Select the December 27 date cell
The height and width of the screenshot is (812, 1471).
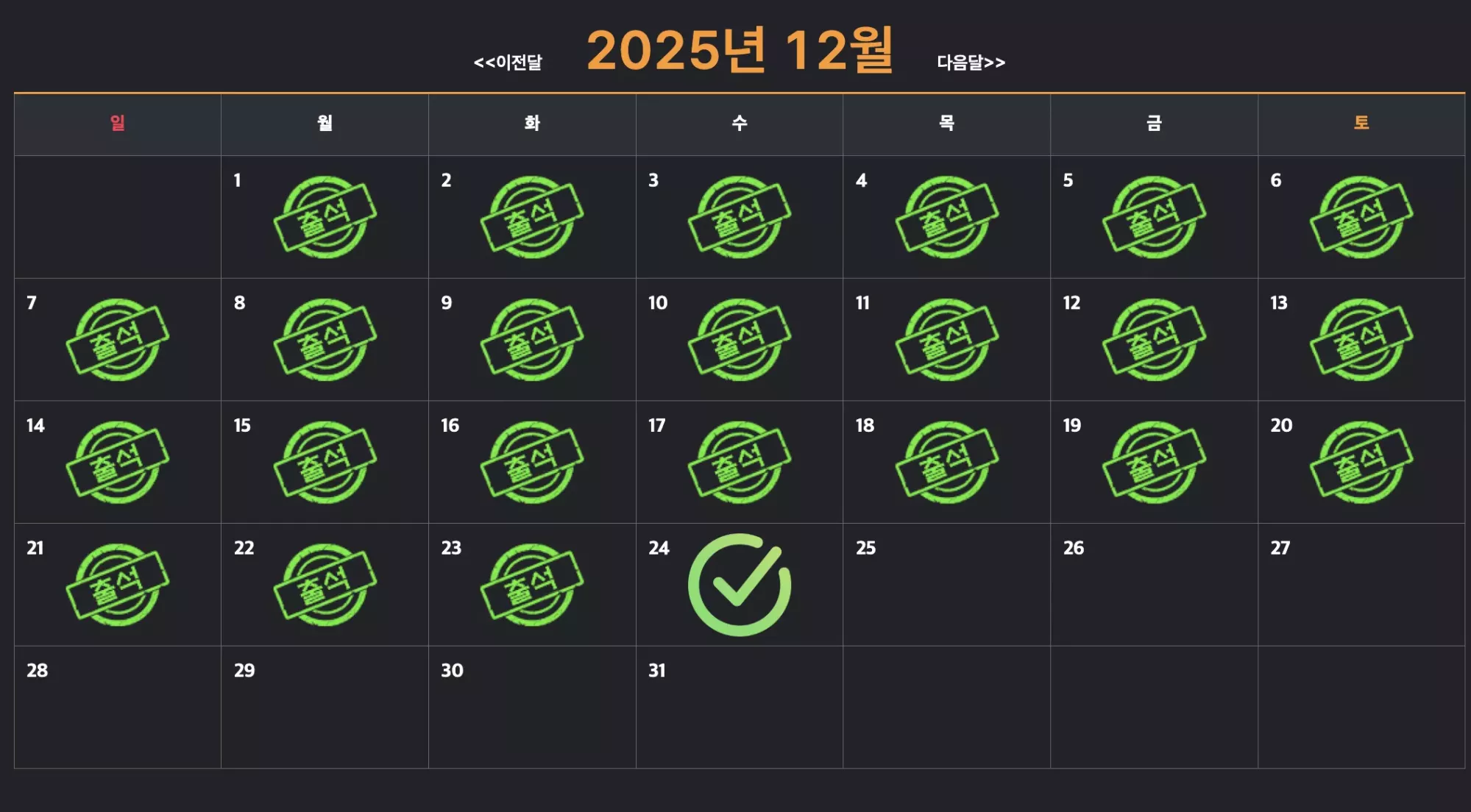coord(1361,585)
